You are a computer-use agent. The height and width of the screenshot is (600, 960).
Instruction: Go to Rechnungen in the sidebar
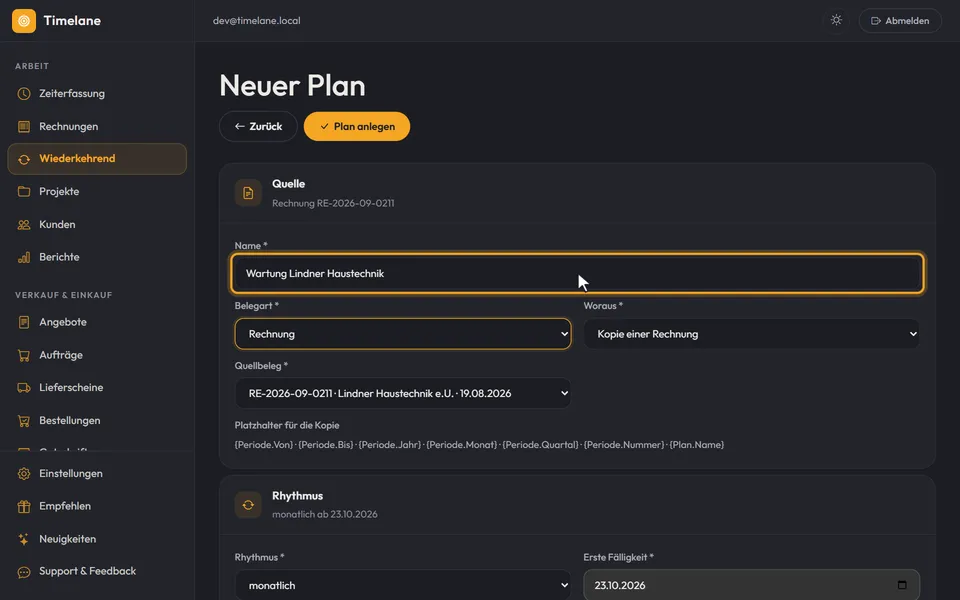tap(97, 127)
